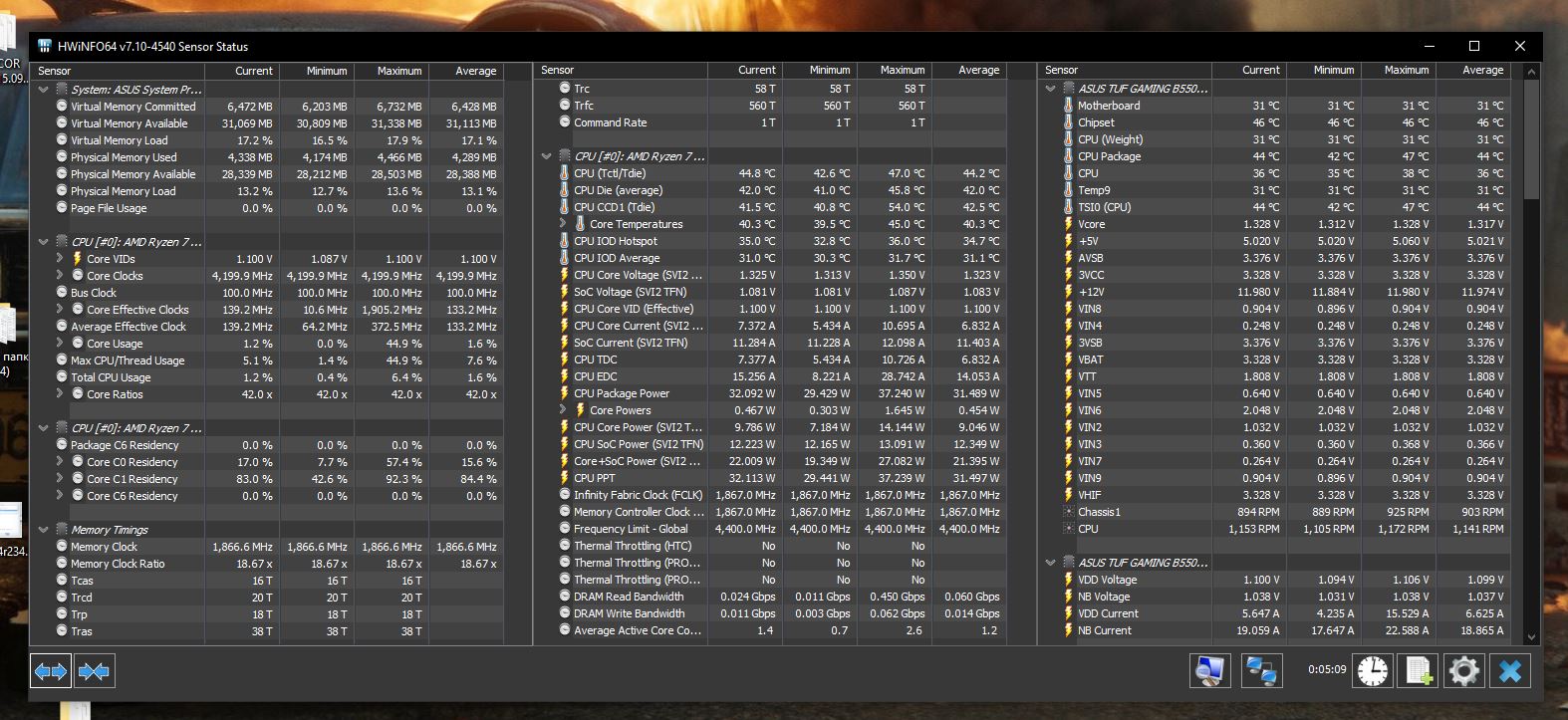Select the CPU EDC row label
This screenshot has height=720, width=1568.
[x=596, y=376]
